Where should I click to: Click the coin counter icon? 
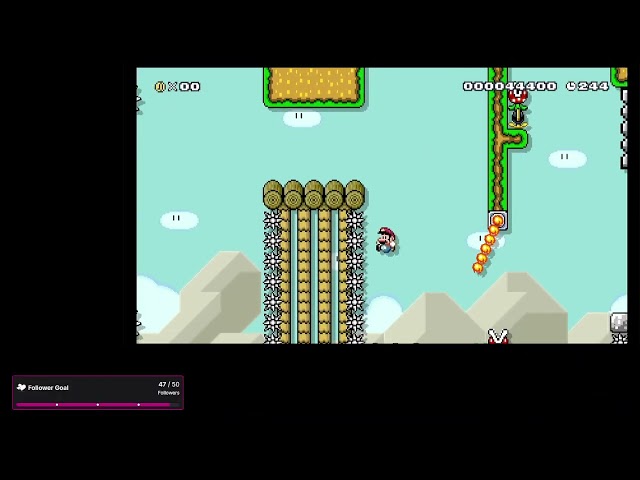coord(160,87)
